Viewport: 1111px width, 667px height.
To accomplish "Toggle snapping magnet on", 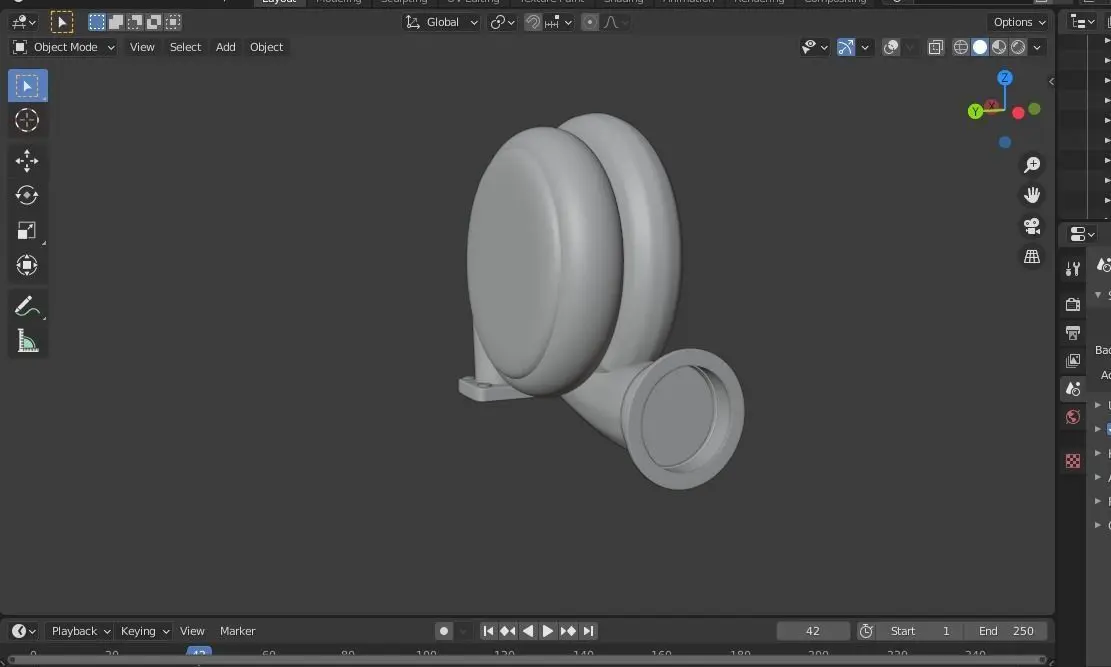I will [x=532, y=23].
